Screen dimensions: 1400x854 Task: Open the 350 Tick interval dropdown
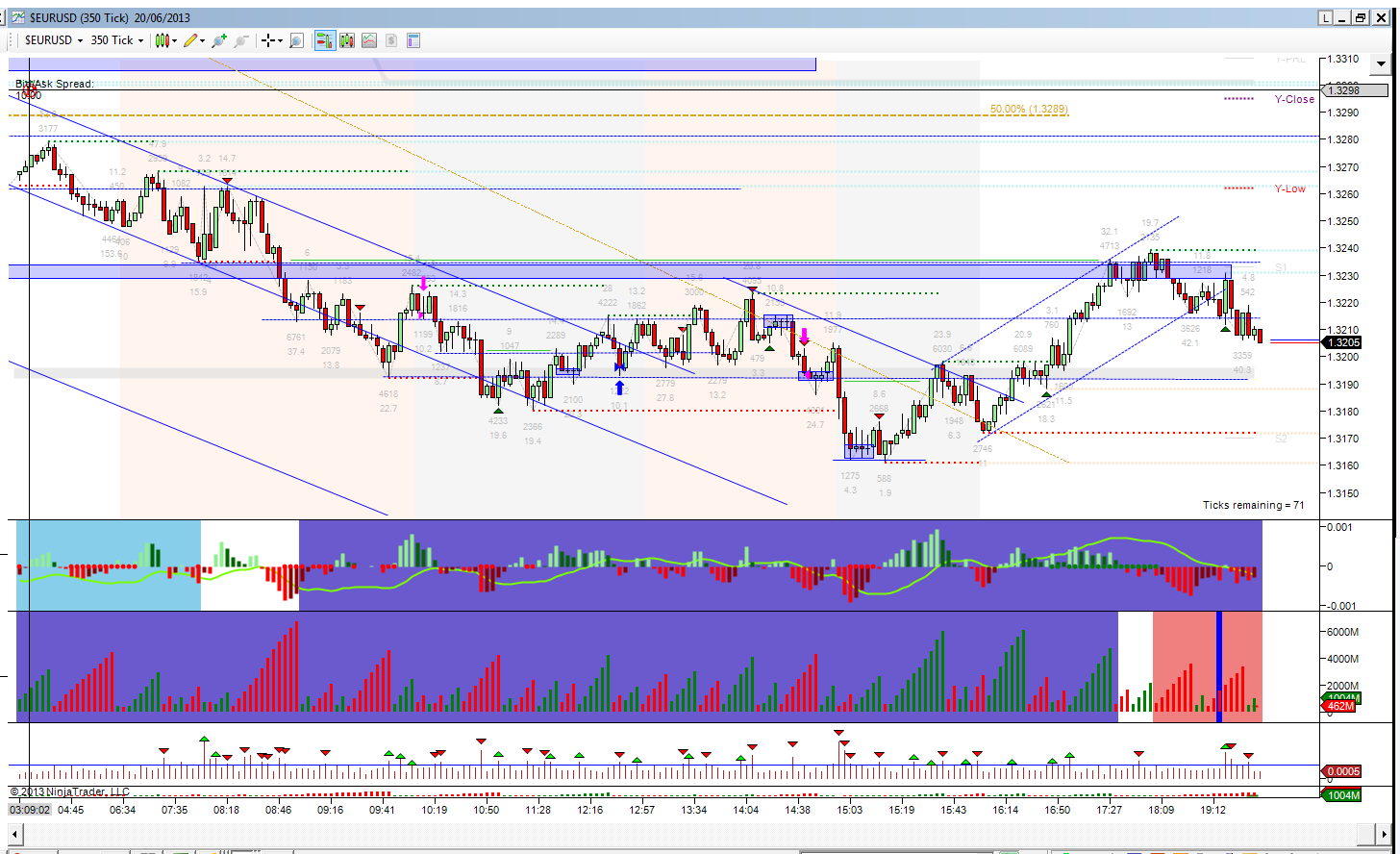(x=116, y=40)
